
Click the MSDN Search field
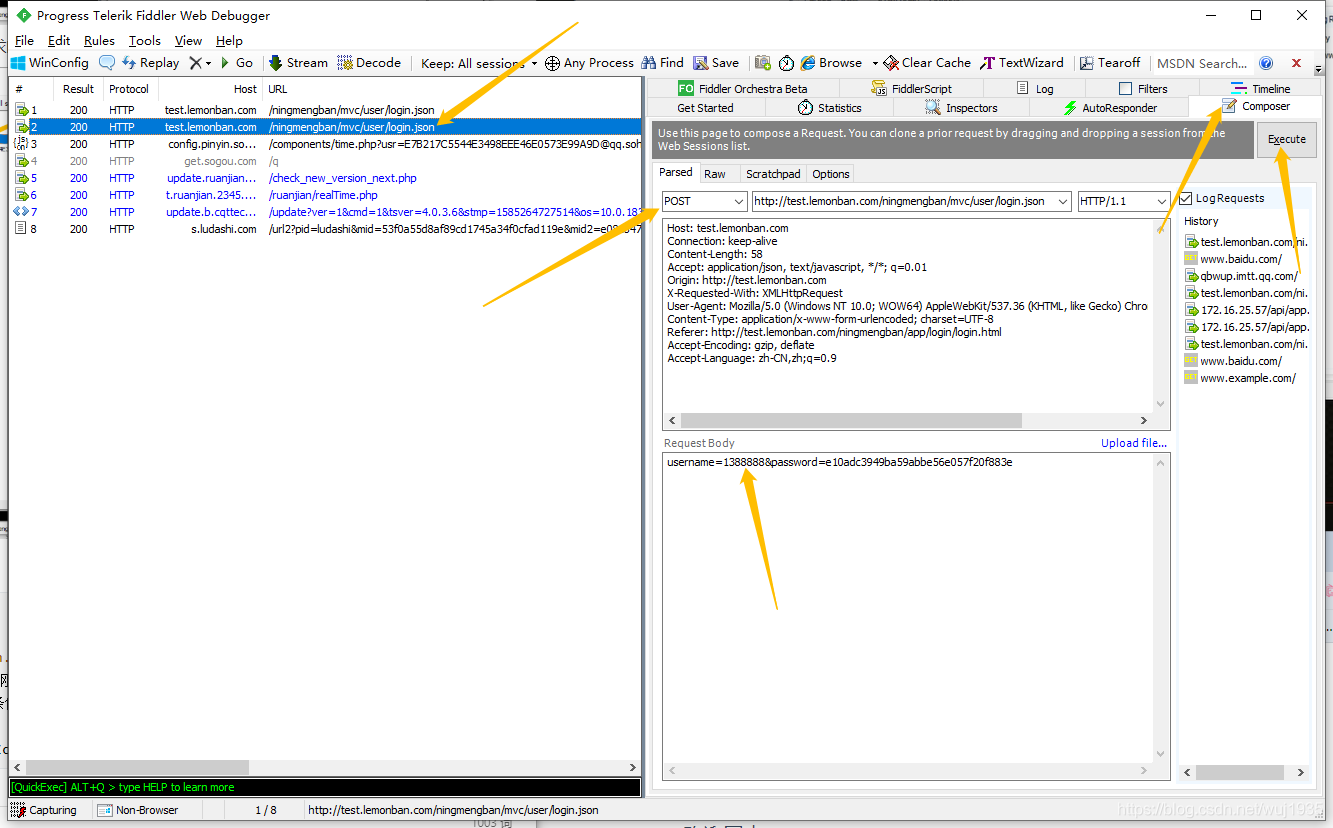click(1202, 63)
